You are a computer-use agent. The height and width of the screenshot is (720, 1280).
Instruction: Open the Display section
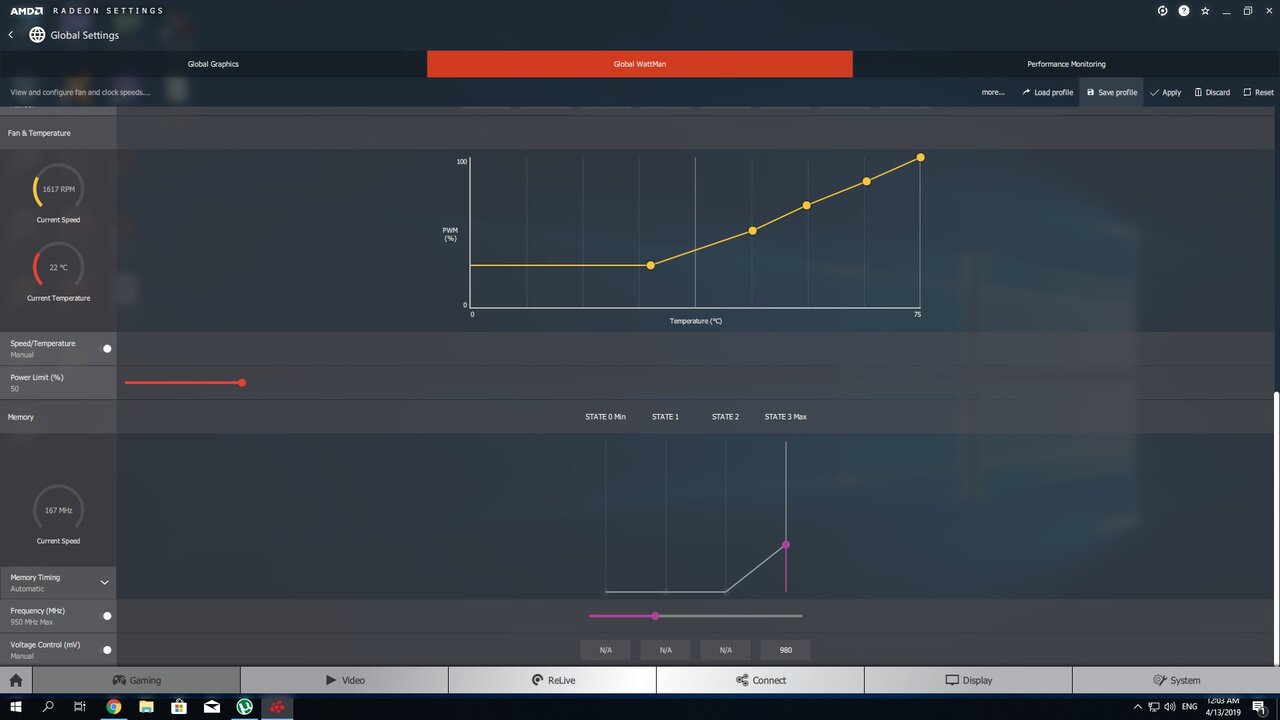(x=968, y=680)
